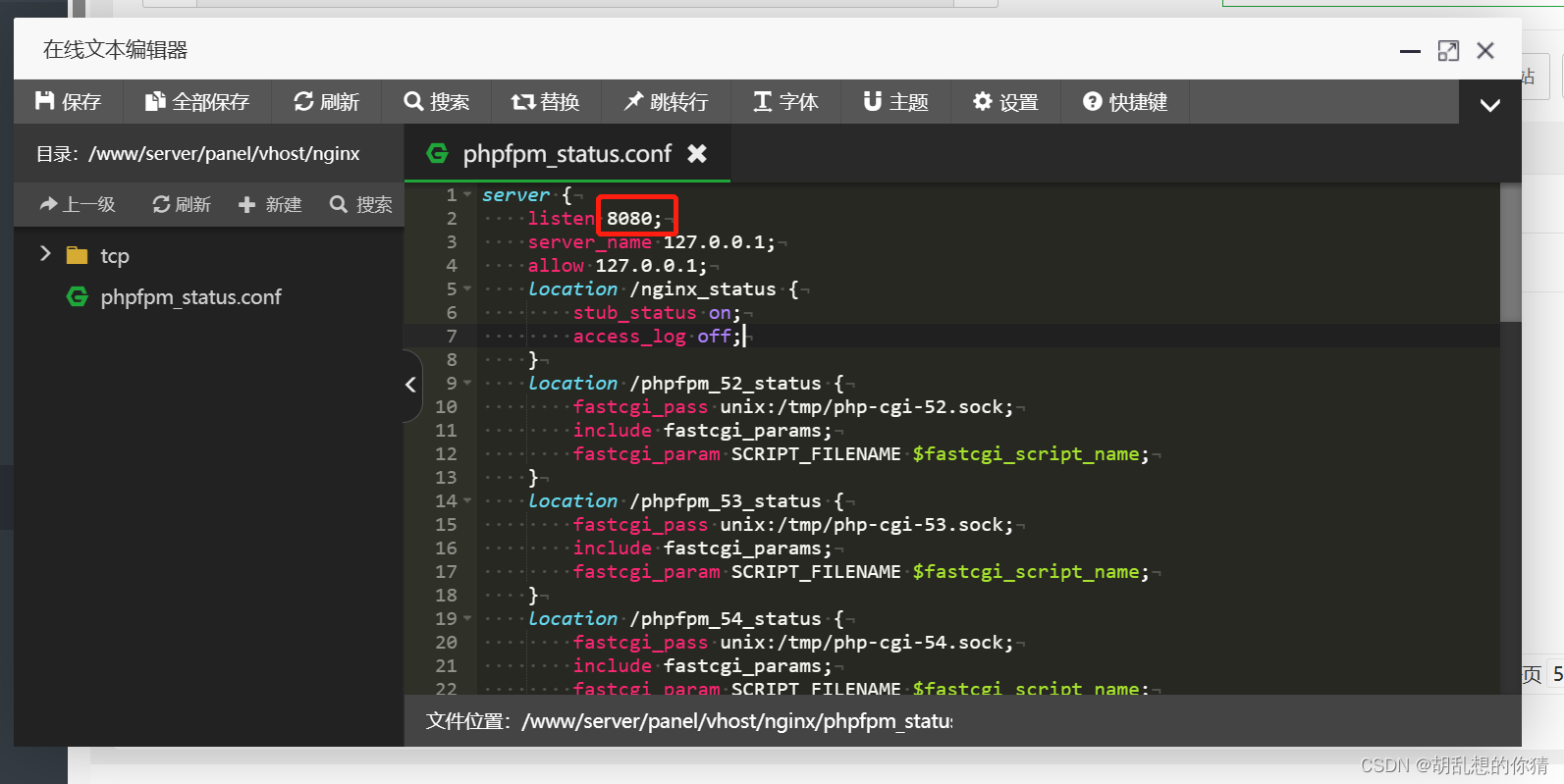Open the 搜索 search tool in toolbar

click(x=437, y=102)
